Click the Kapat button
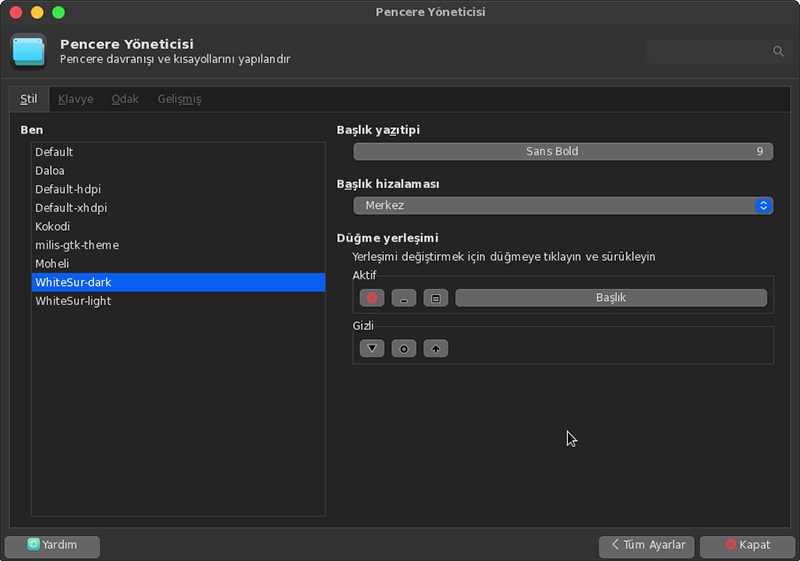 pyautogui.click(x=747, y=547)
